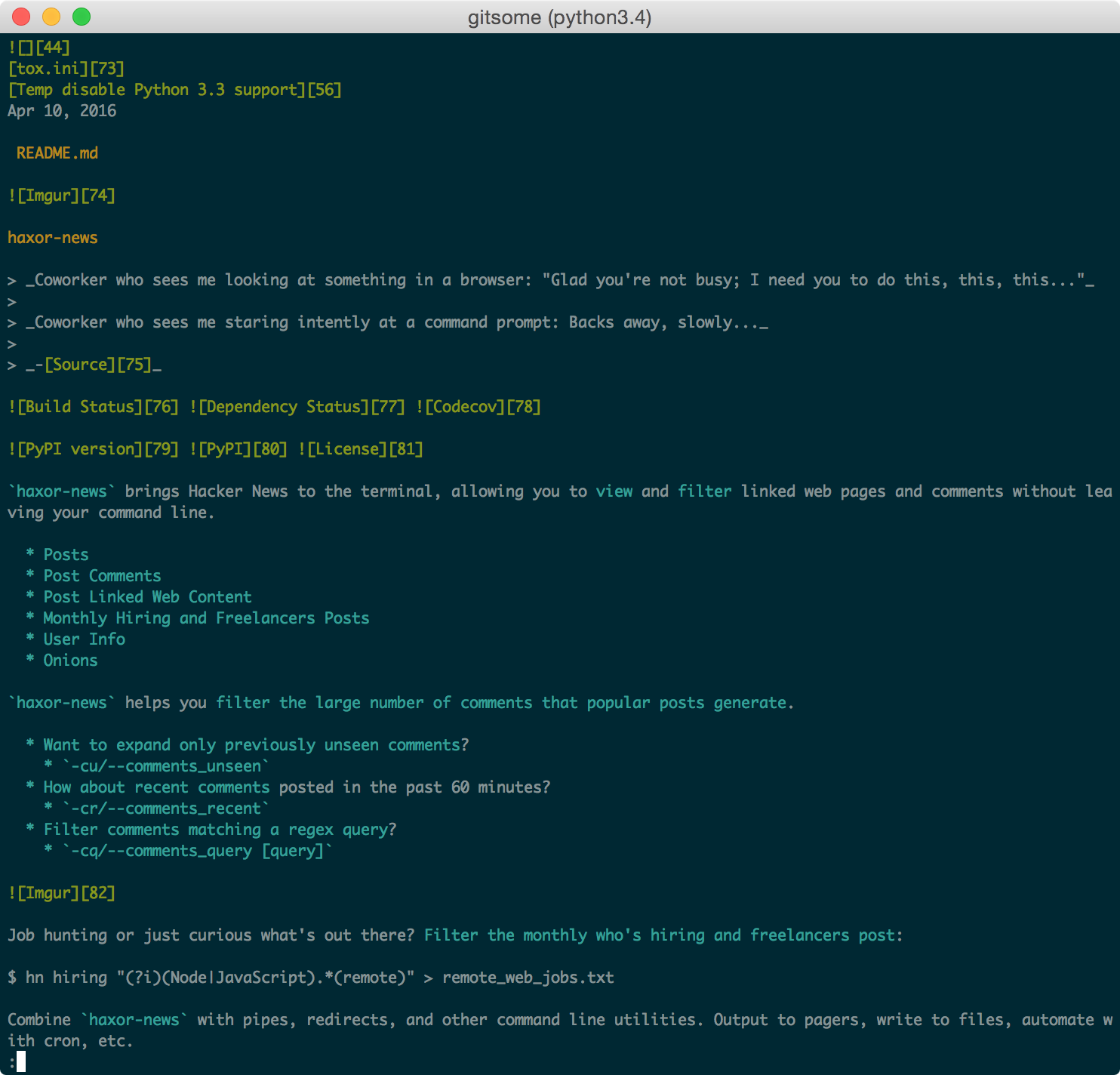Click the '![Imgur][82]' reference
1120x1075 pixels.
click(62, 893)
